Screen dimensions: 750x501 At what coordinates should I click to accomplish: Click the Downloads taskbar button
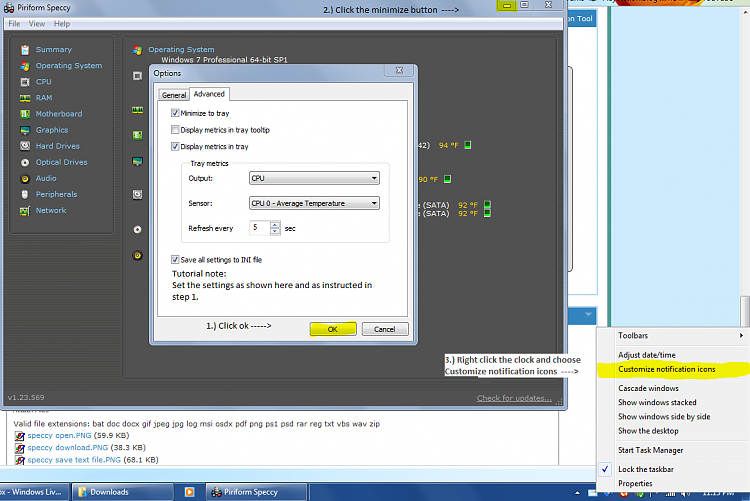pos(122,492)
